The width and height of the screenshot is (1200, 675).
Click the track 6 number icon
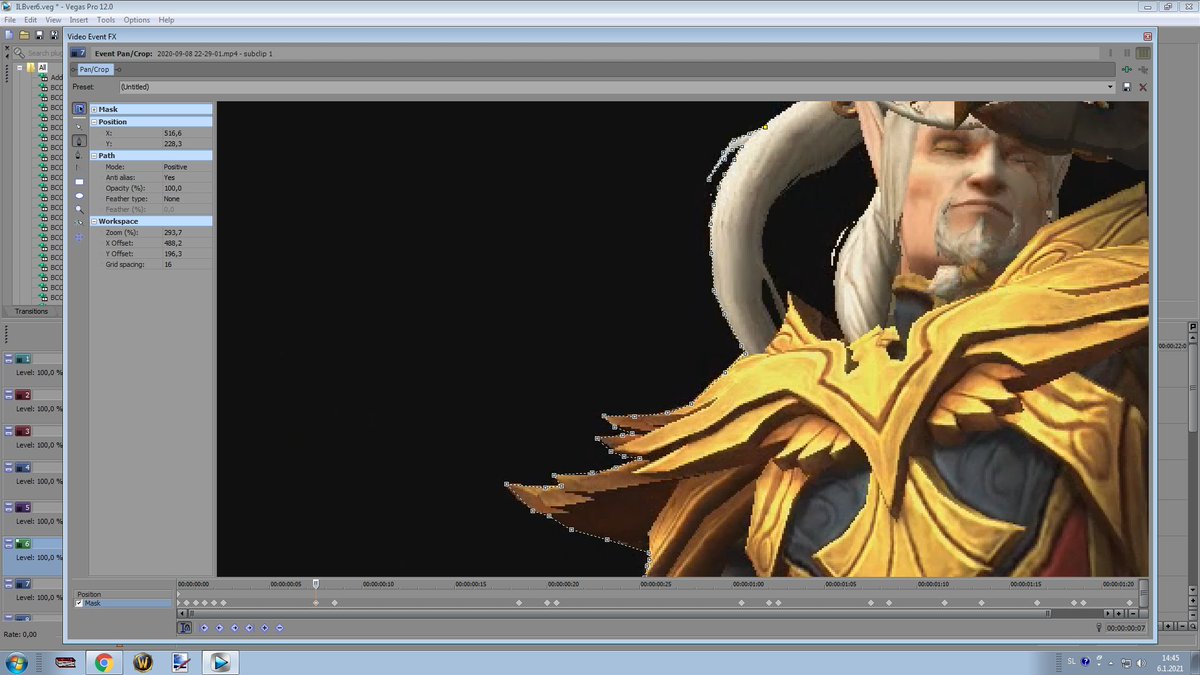click(24, 544)
